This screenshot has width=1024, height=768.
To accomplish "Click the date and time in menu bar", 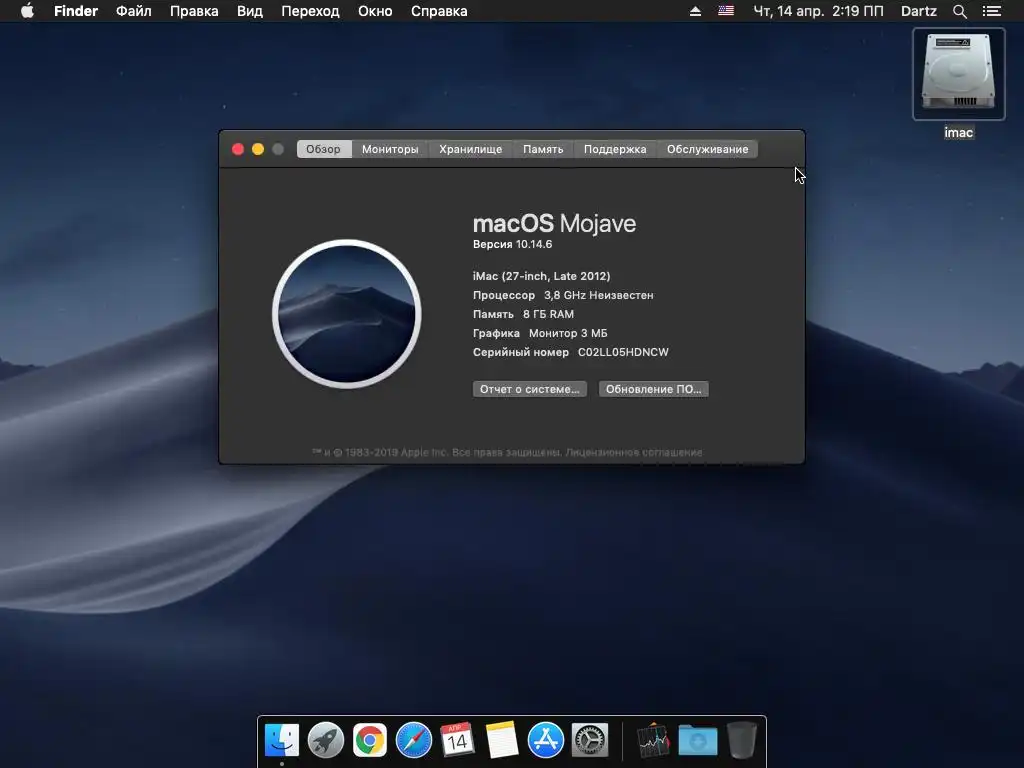I will coord(818,11).
